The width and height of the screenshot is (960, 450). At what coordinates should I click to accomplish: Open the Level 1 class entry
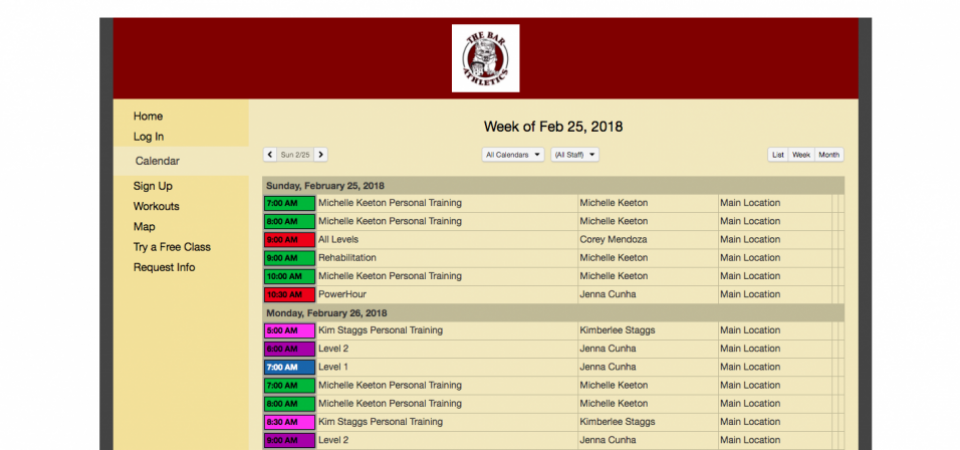point(333,367)
